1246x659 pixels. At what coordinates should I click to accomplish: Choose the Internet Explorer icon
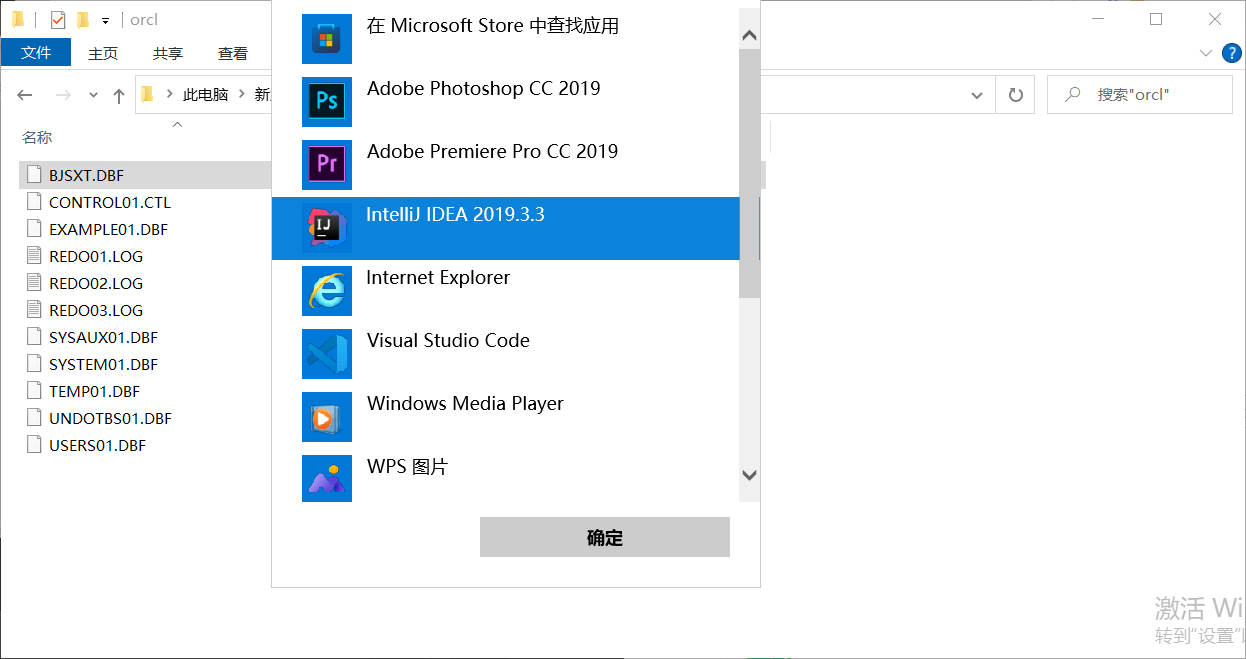point(327,291)
